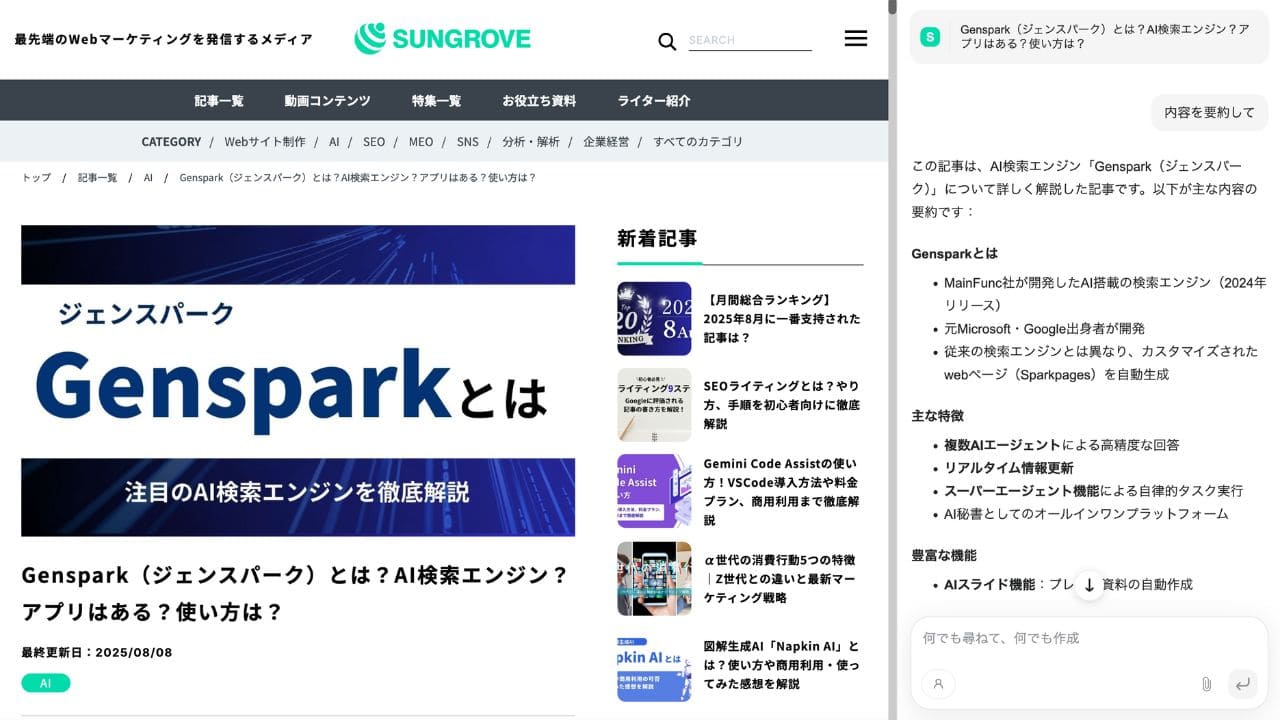Viewport: 1280px width, 720px height.
Task: Open ライター紹介 menu item
Action: [654, 101]
